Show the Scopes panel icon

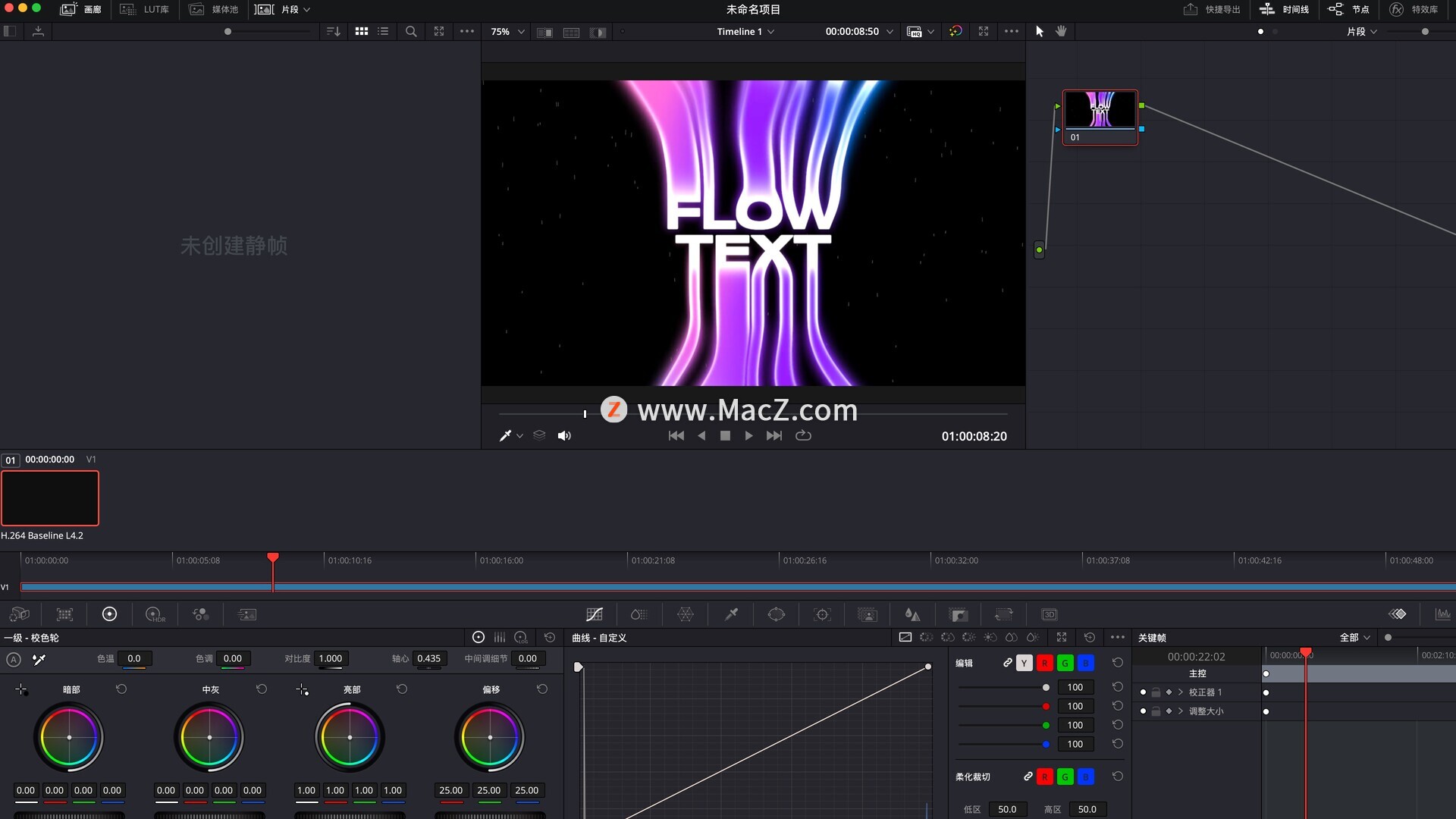tap(1443, 614)
